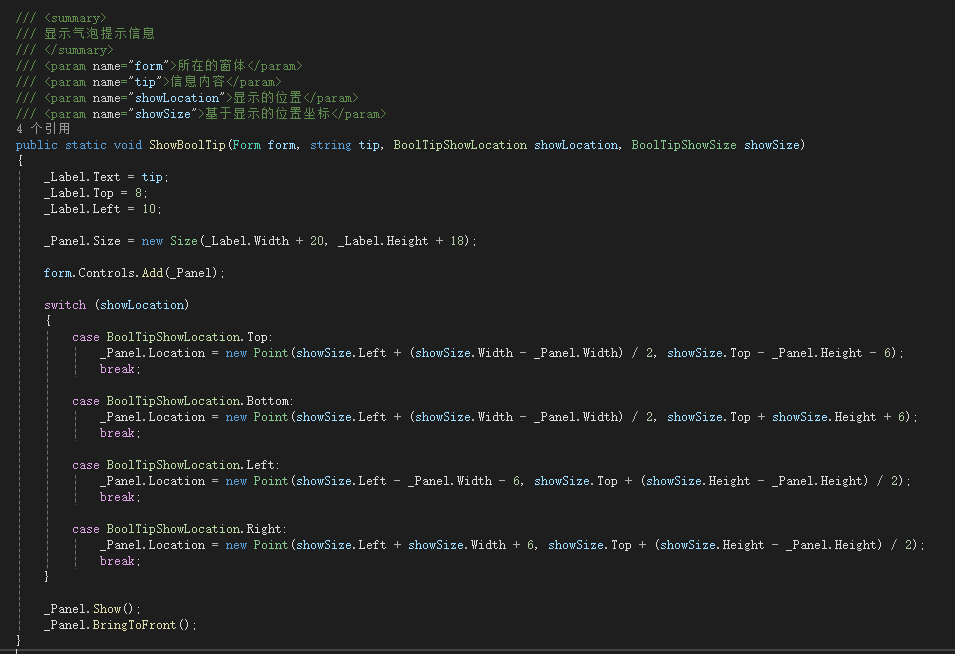Click "new Size" in the _Panel.Size assignment

pyautogui.click(x=168, y=241)
